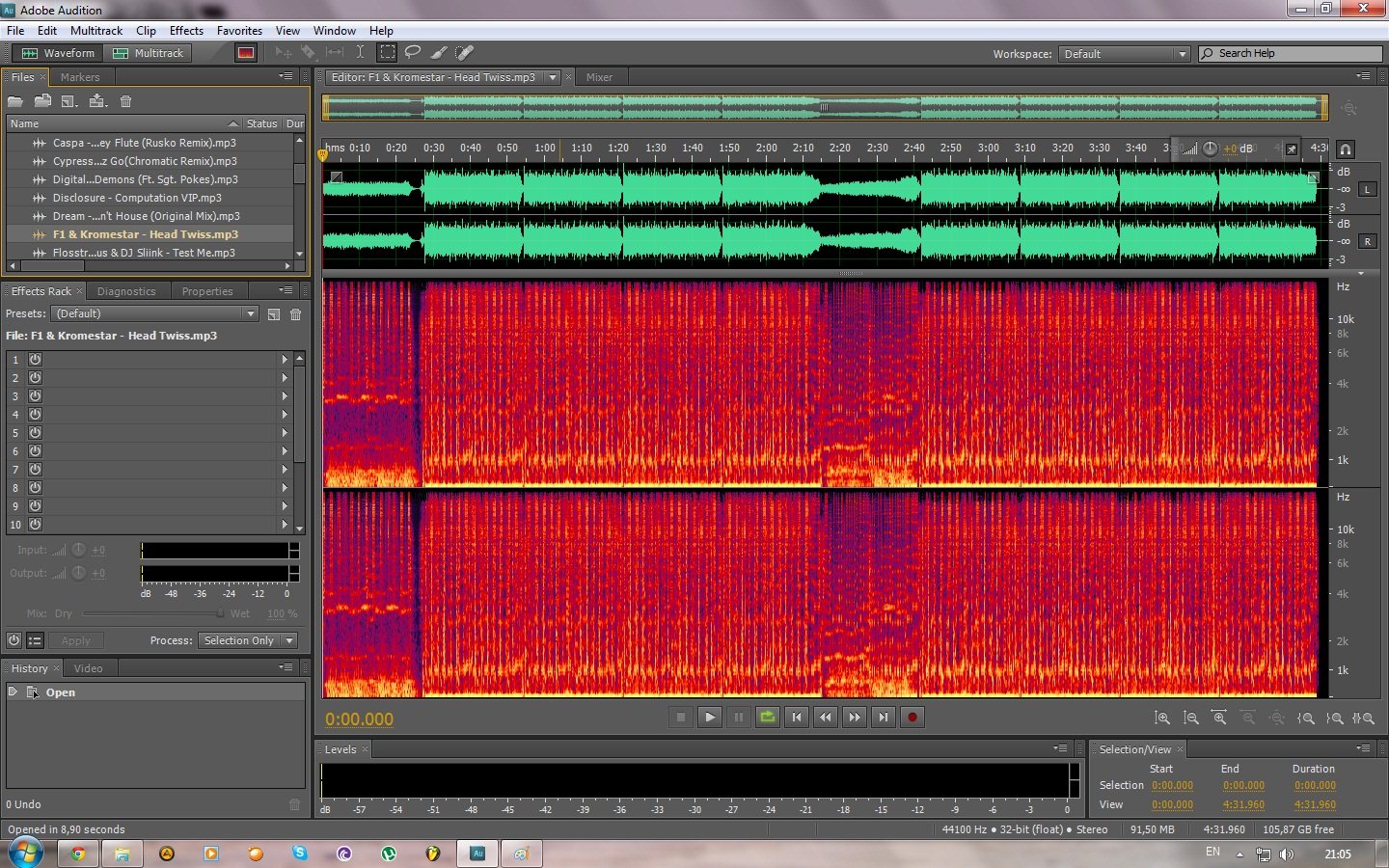Toggle the Loop Playback button

pos(768,718)
